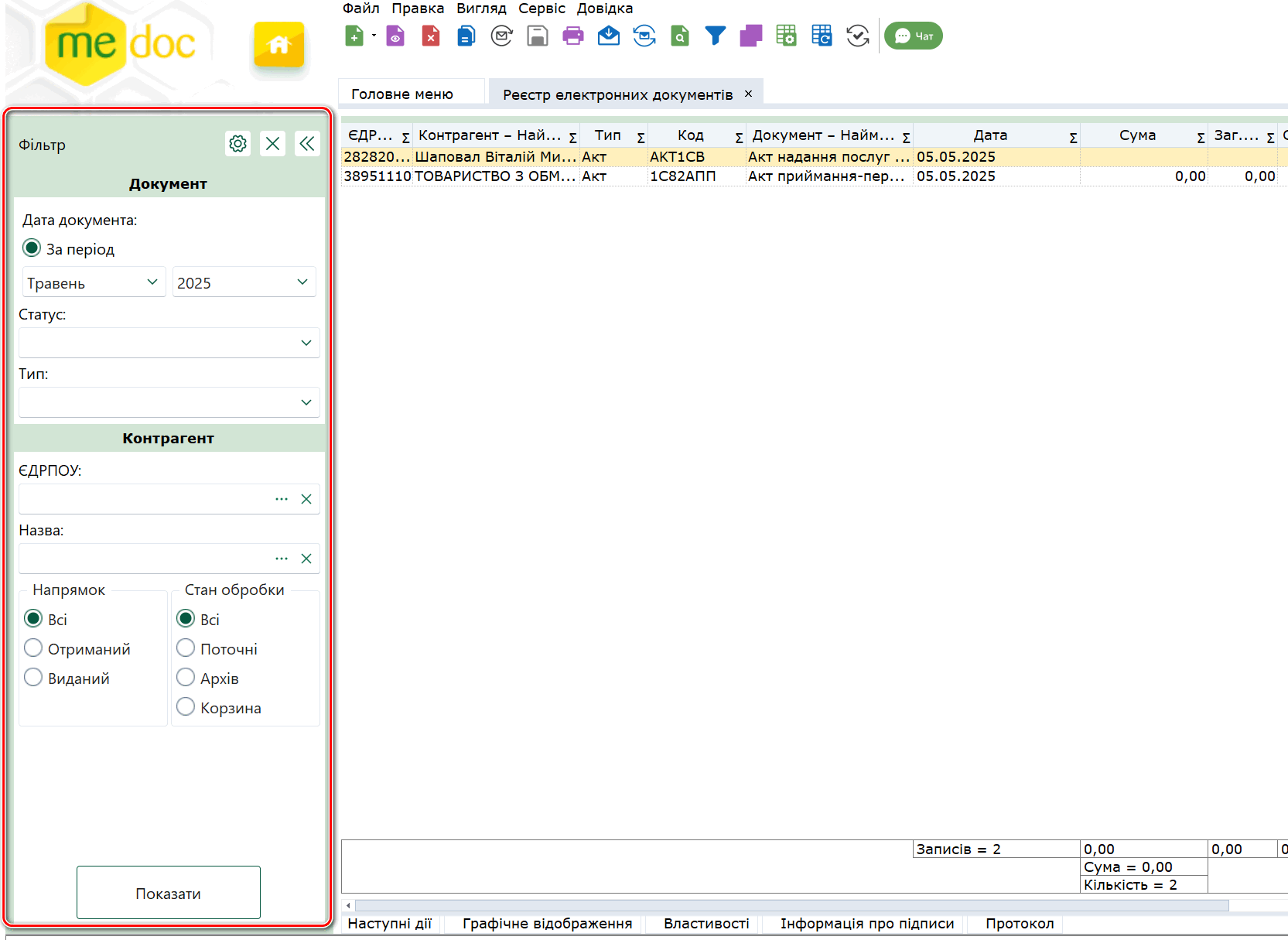The image size is (1288, 940).
Task: Select Корзина processing state radio
Action: point(186,706)
